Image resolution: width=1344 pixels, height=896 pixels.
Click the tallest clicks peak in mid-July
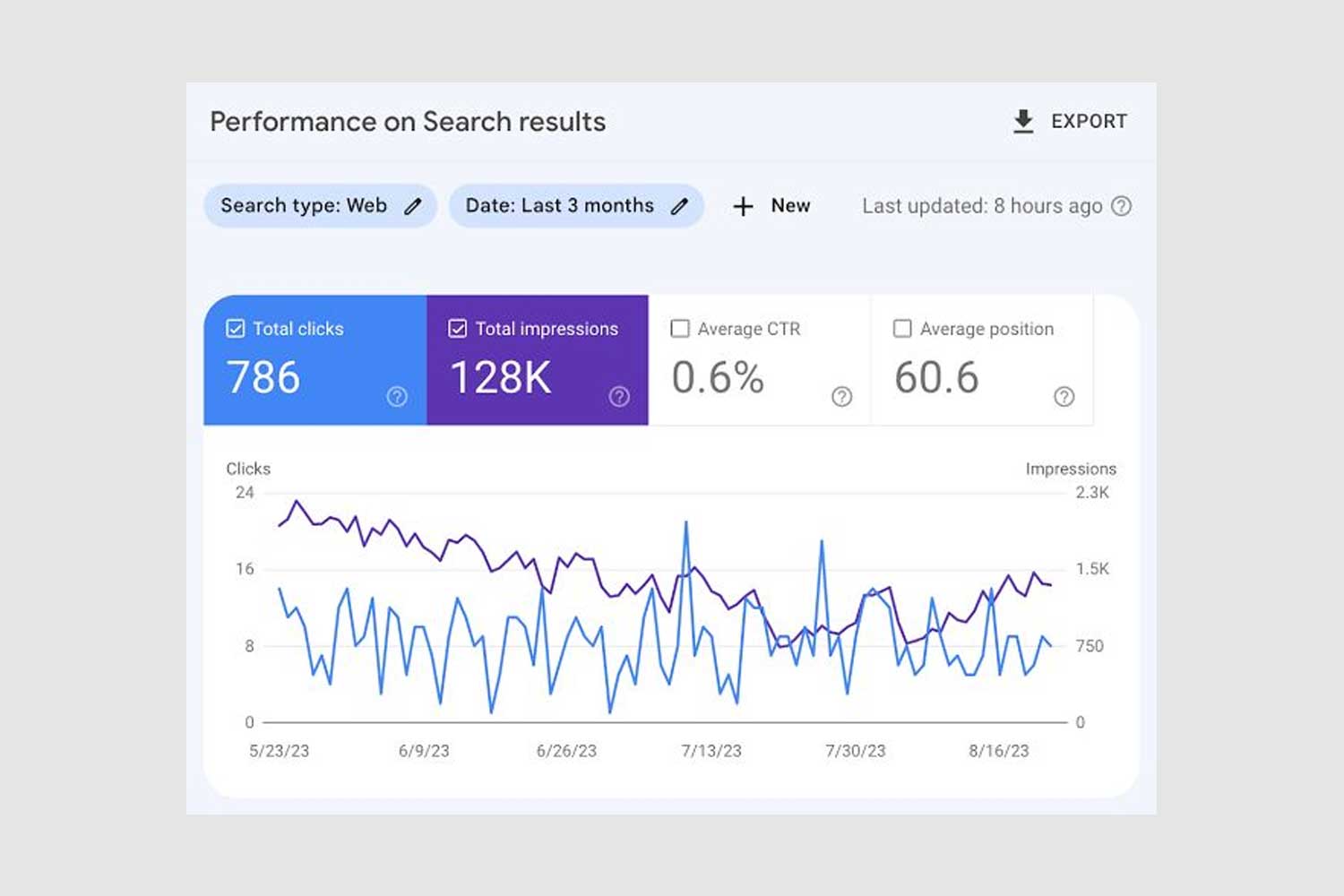click(x=686, y=522)
